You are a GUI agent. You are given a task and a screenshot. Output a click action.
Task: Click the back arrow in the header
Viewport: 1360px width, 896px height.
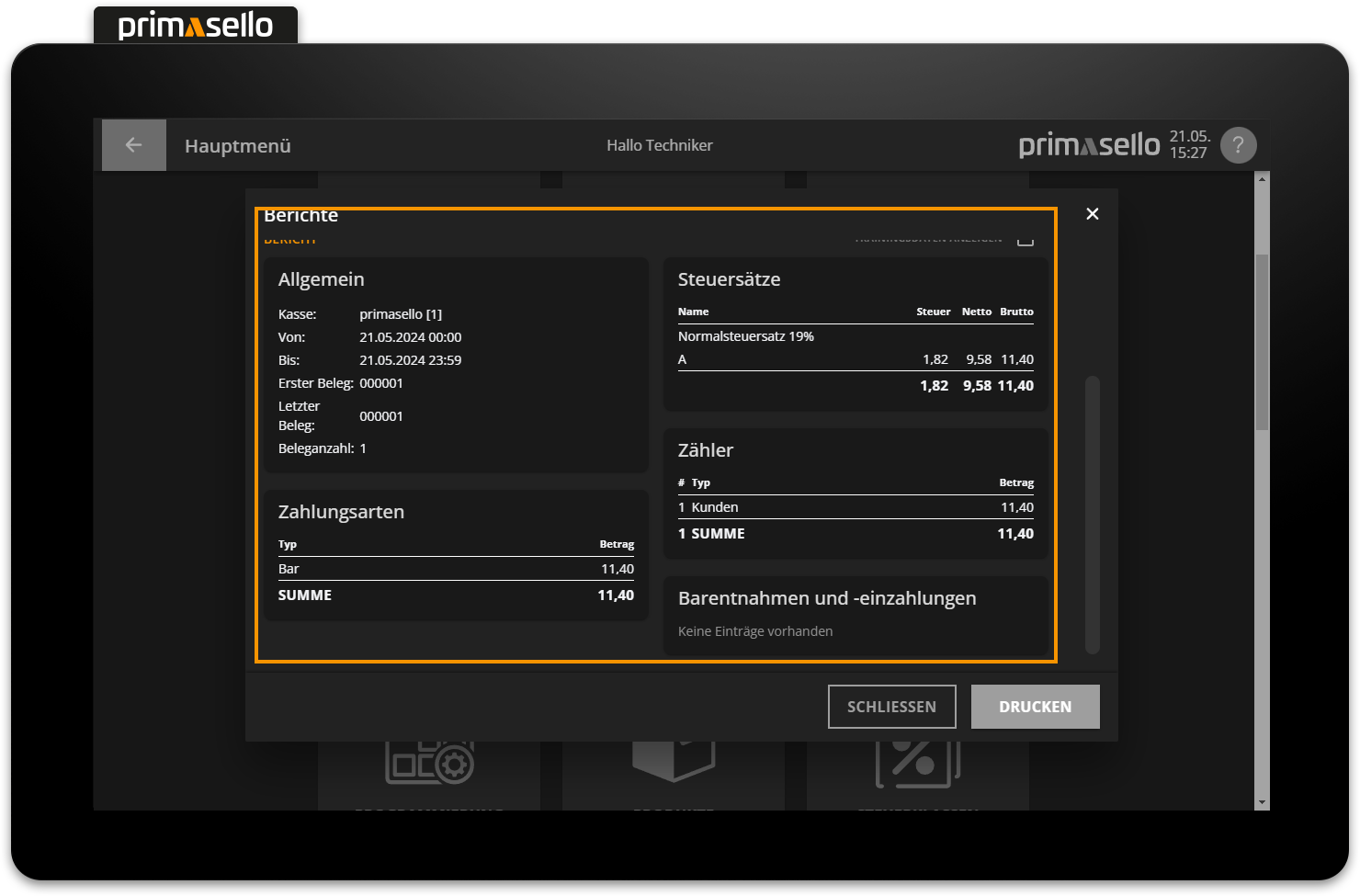[x=133, y=145]
